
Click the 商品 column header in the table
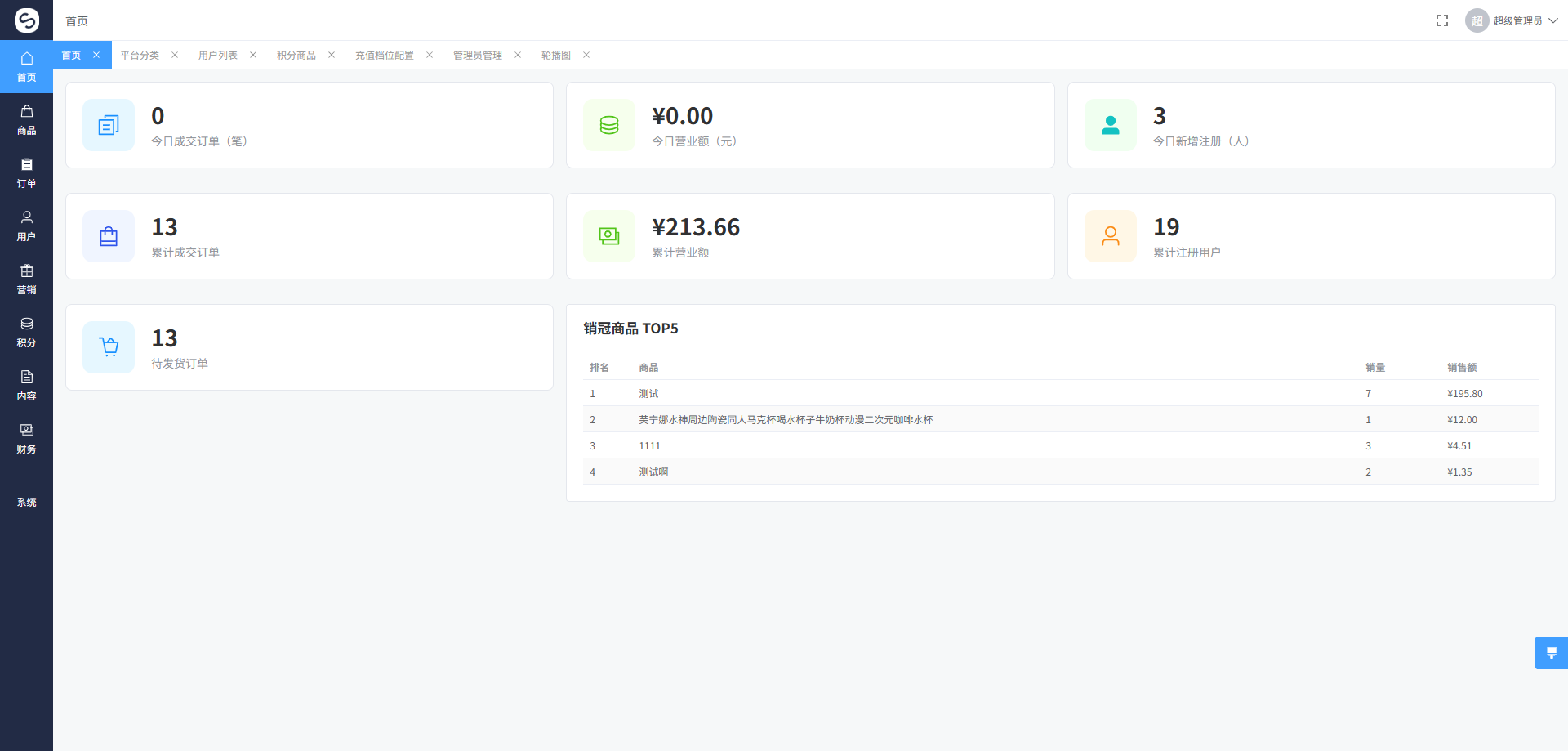point(648,368)
